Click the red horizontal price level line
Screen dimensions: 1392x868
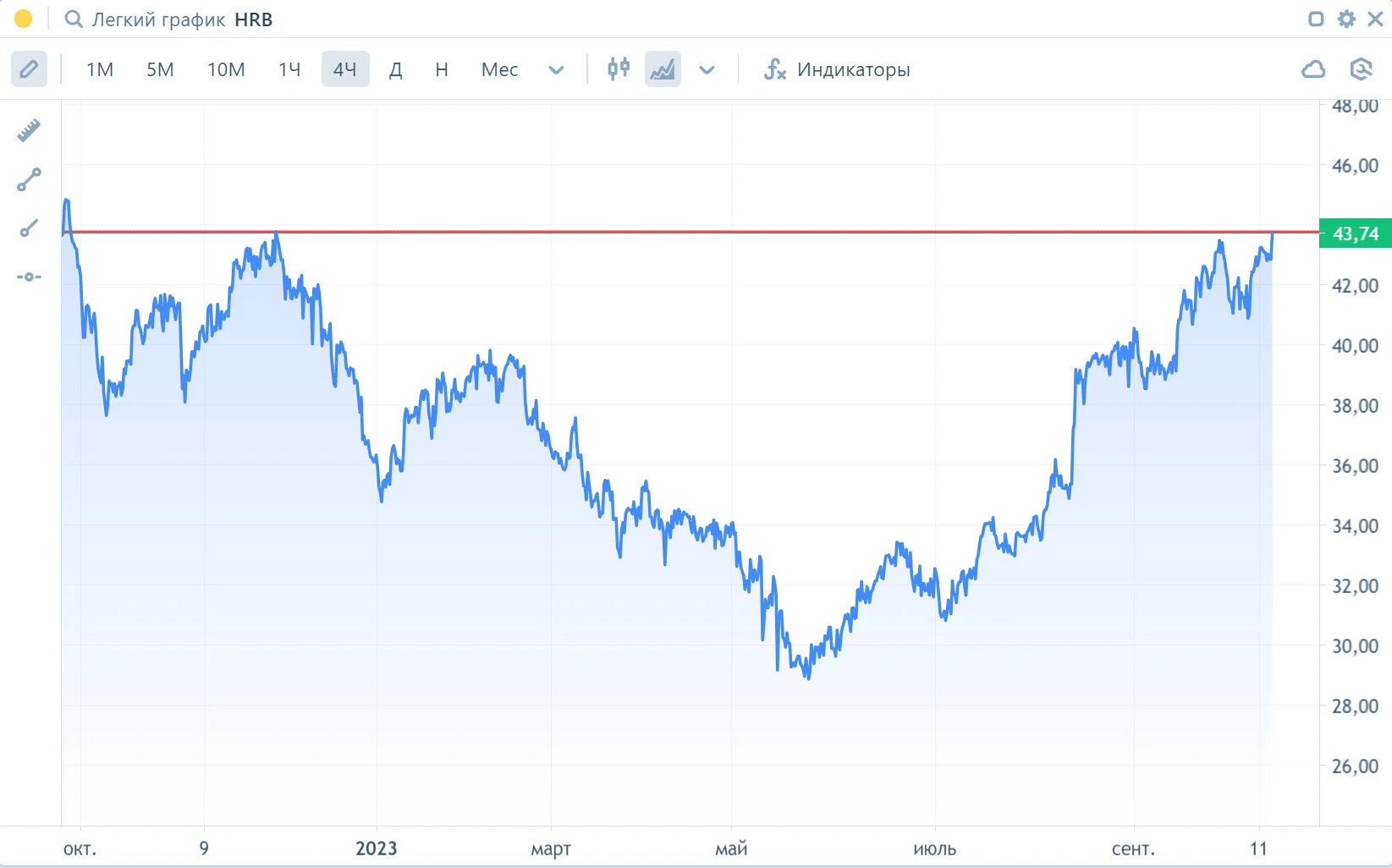tap(690, 231)
